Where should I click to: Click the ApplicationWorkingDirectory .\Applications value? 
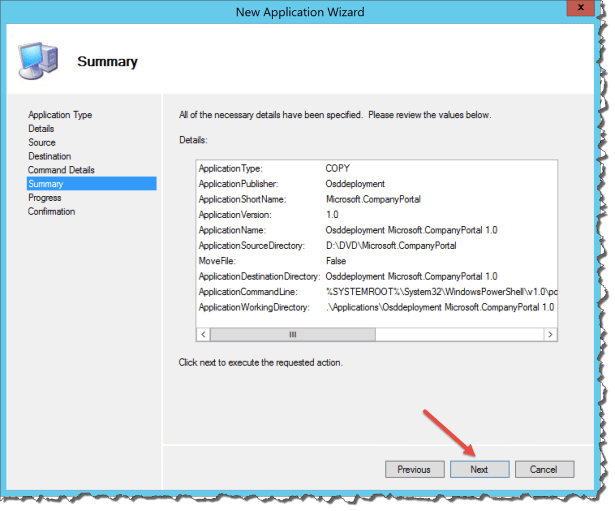[x=440, y=307]
